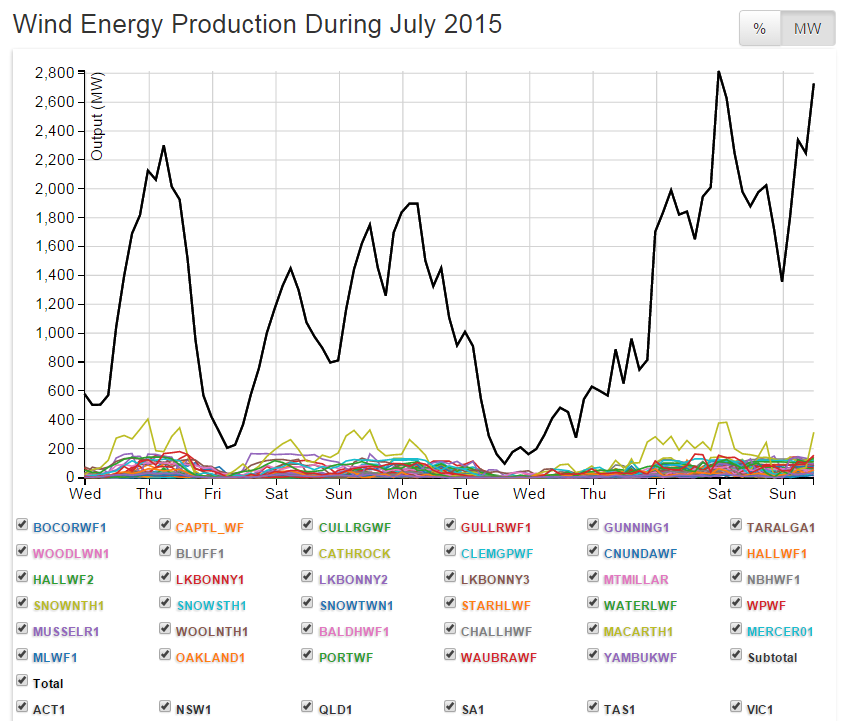
Task: Toggle the CAPTL_WF series checkbox
Action: [x=166, y=526]
